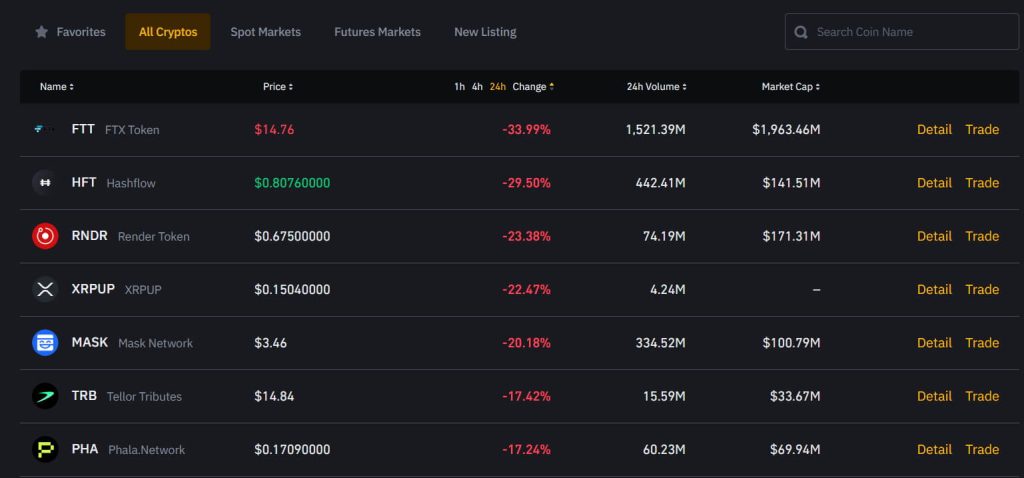Image resolution: width=1024 pixels, height=478 pixels.
Task: Click the 1,521.39M volume value
Action: click(656, 129)
